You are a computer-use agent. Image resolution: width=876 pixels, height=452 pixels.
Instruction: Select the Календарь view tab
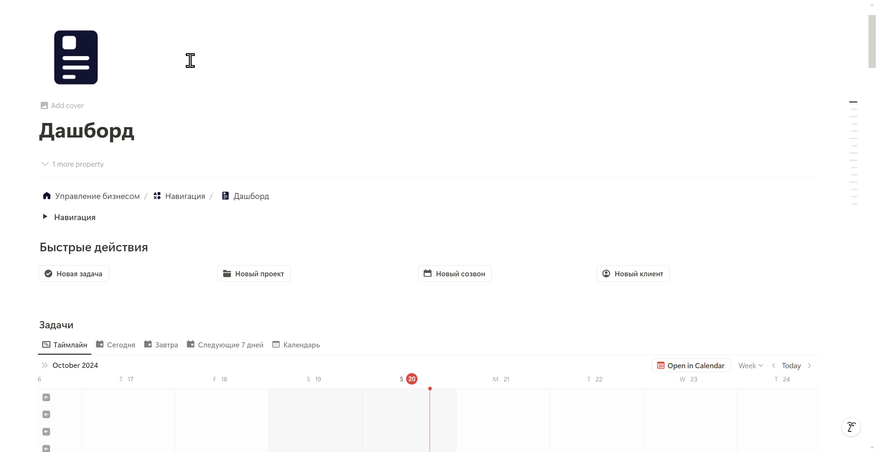click(x=296, y=345)
